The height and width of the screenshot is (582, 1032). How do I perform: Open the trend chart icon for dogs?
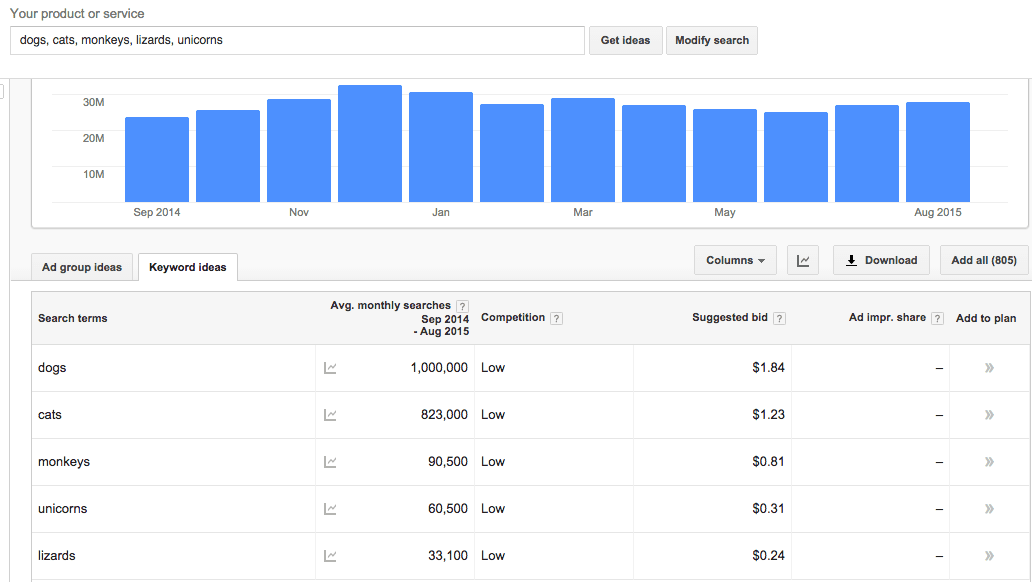pyautogui.click(x=330, y=368)
